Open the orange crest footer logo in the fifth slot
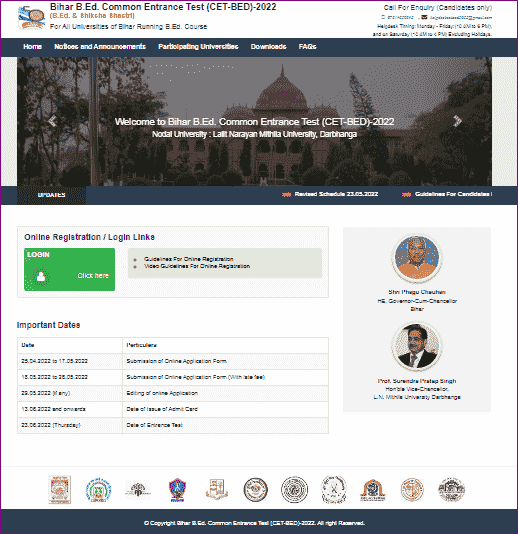This screenshot has height=534, width=518. pos(217,490)
